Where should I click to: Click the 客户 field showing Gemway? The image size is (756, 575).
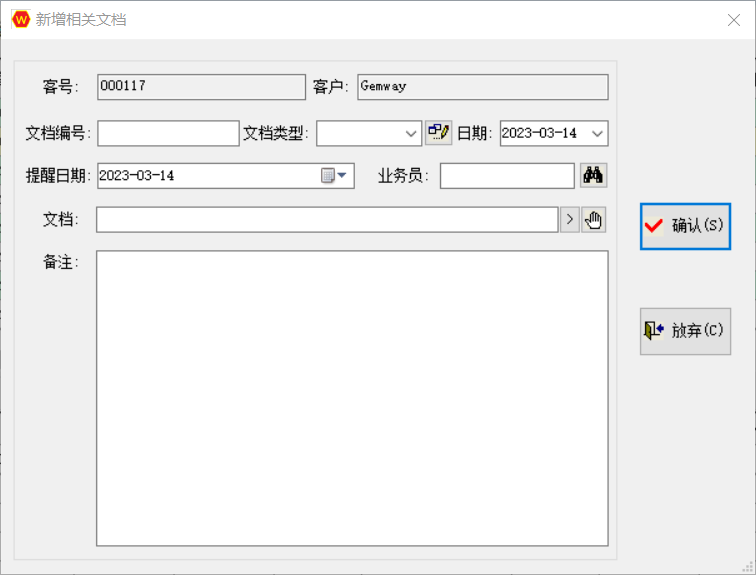(x=483, y=87)
